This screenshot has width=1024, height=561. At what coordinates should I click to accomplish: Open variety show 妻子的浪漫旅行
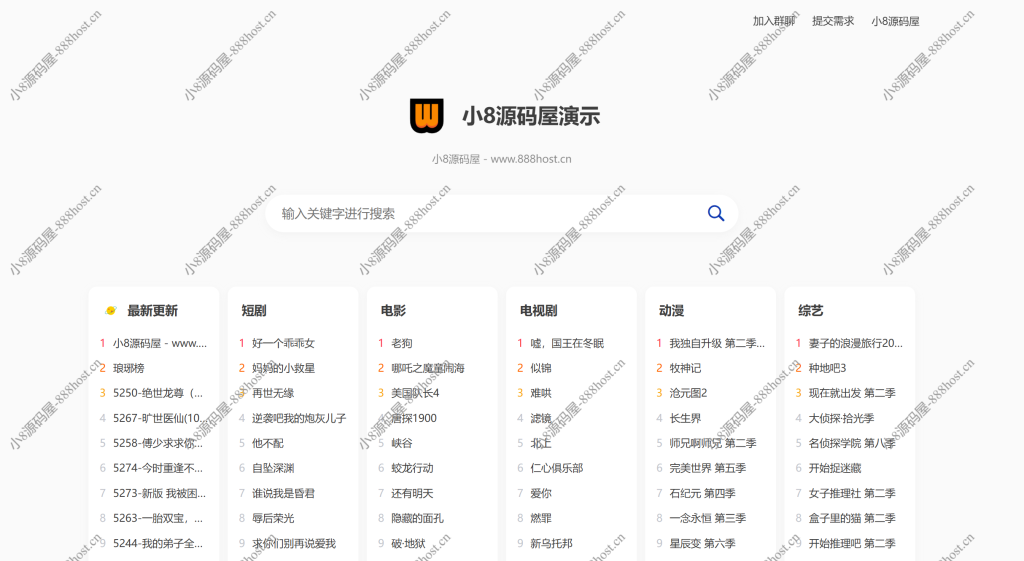tap(856, 343)
